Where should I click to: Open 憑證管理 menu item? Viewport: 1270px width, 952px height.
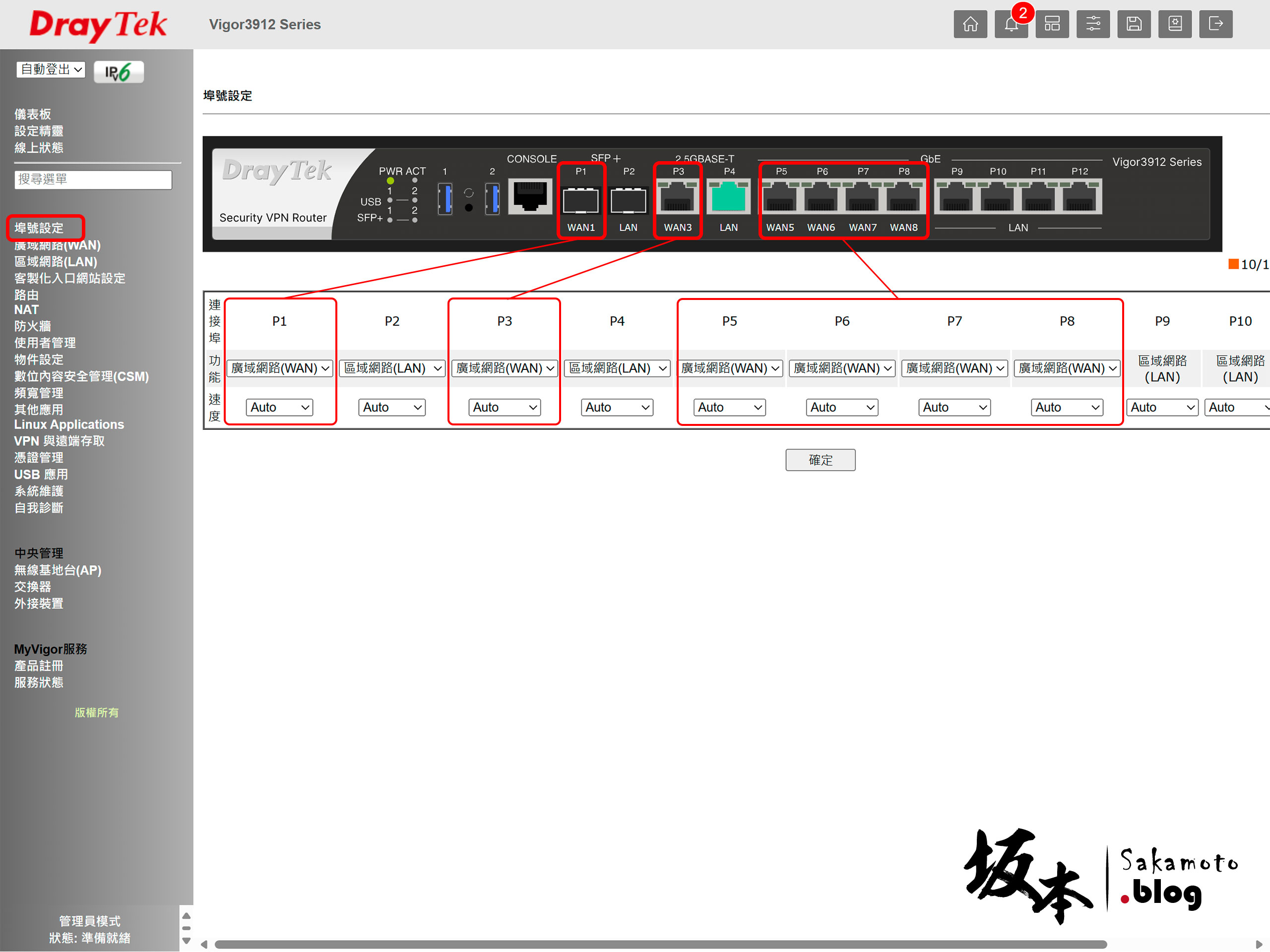coord(39,458)
